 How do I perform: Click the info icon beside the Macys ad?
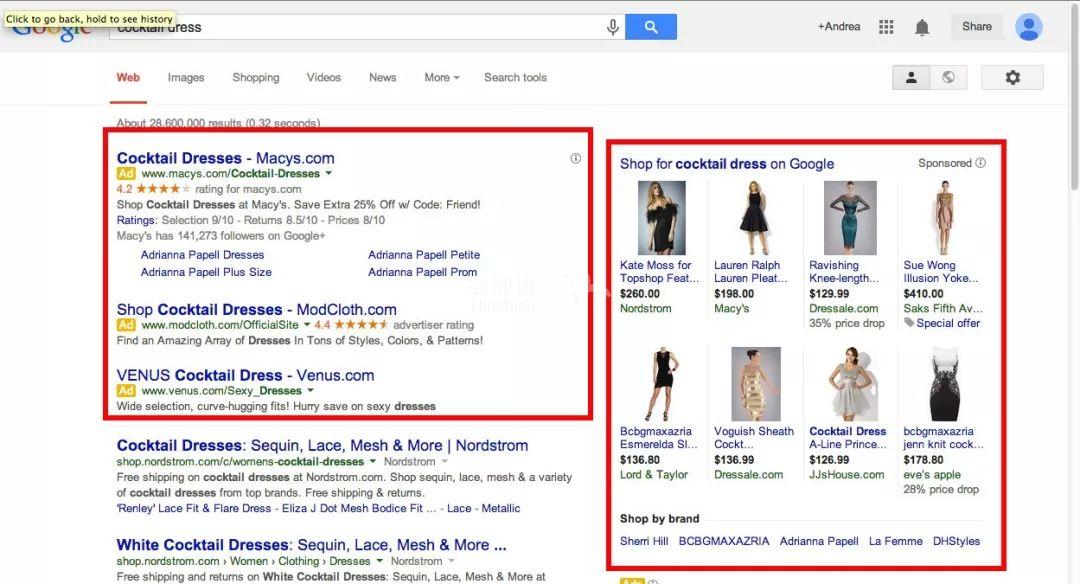[x=576, y=158]
